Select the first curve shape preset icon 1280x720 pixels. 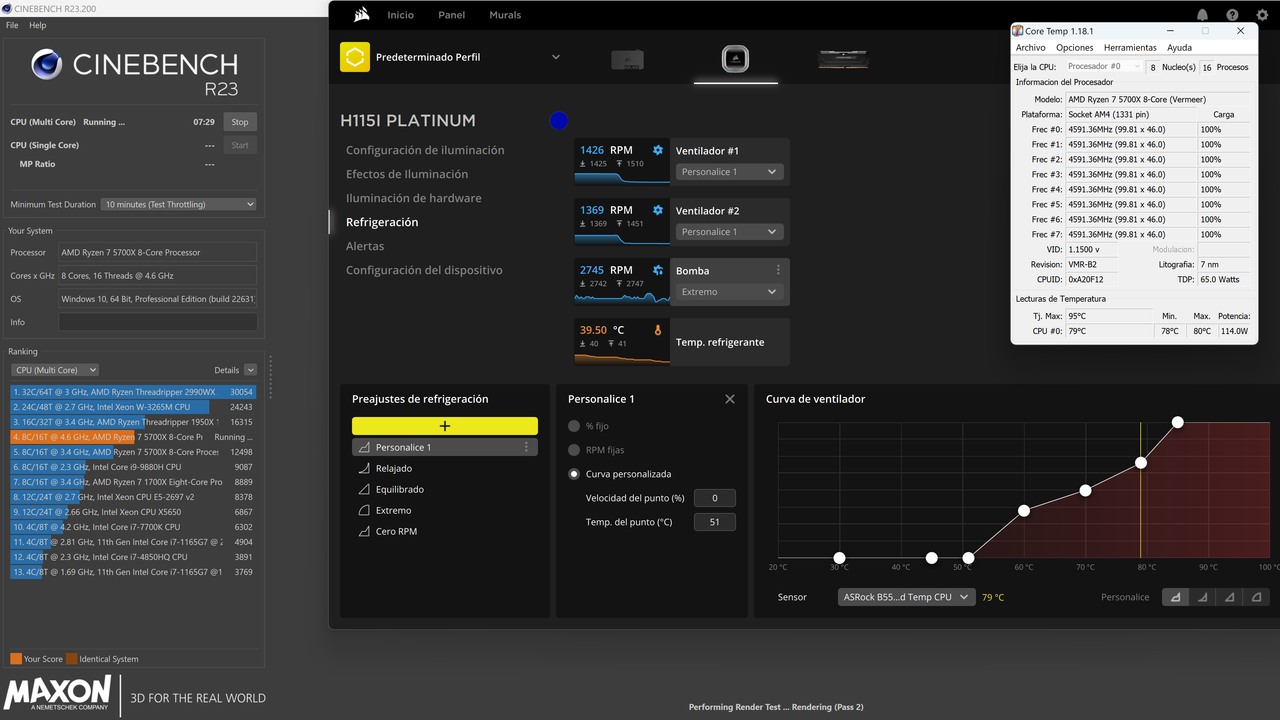click(1175, 597)
